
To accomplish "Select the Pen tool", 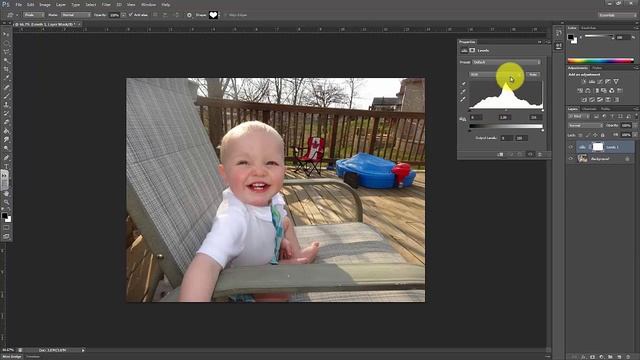I will click(6, 158).
